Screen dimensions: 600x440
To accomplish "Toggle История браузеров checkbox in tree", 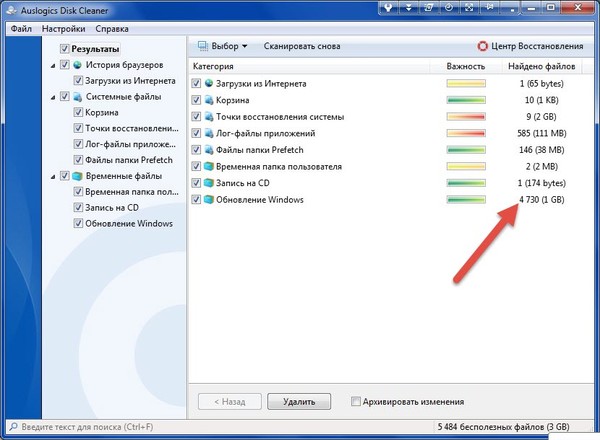I will [x=64, y=65].
